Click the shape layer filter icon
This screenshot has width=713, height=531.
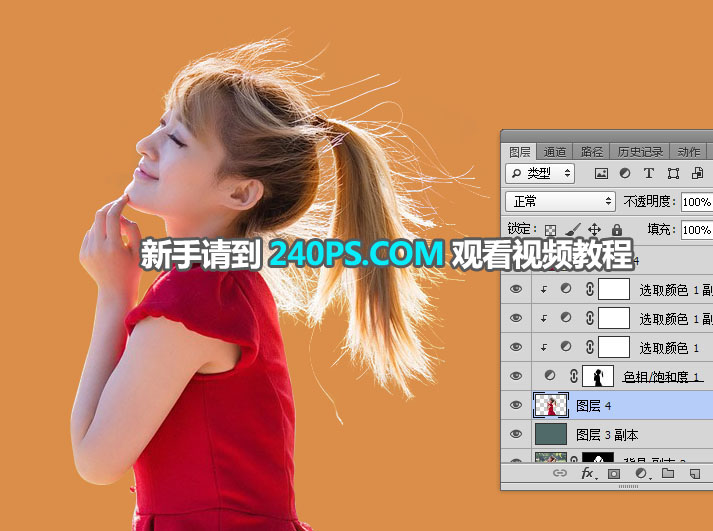point(671,173)
